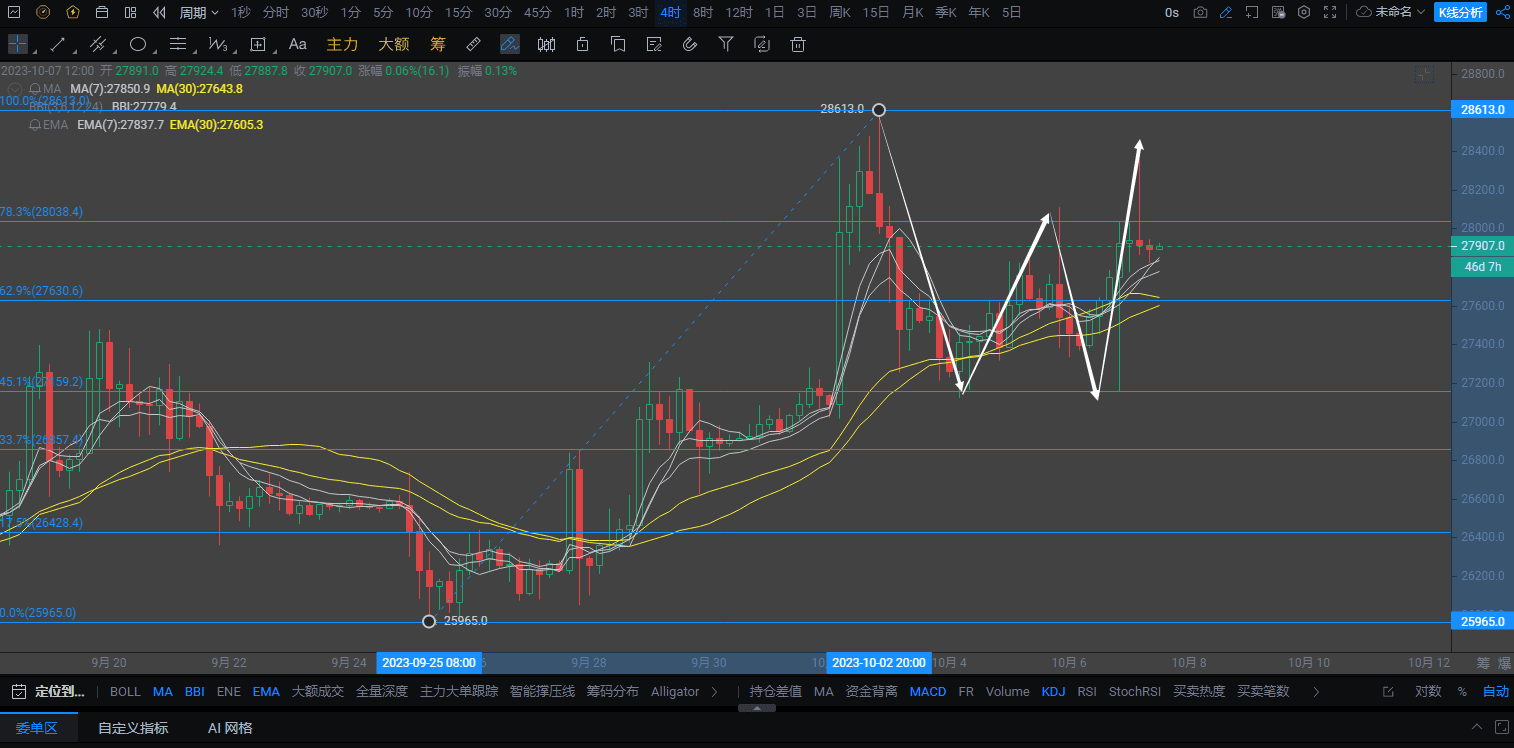Image resolution: width=1514 pixels, height=748 pixels.
Task: Take a chart screenshot with camera icon
Action: pos(1200,12)
